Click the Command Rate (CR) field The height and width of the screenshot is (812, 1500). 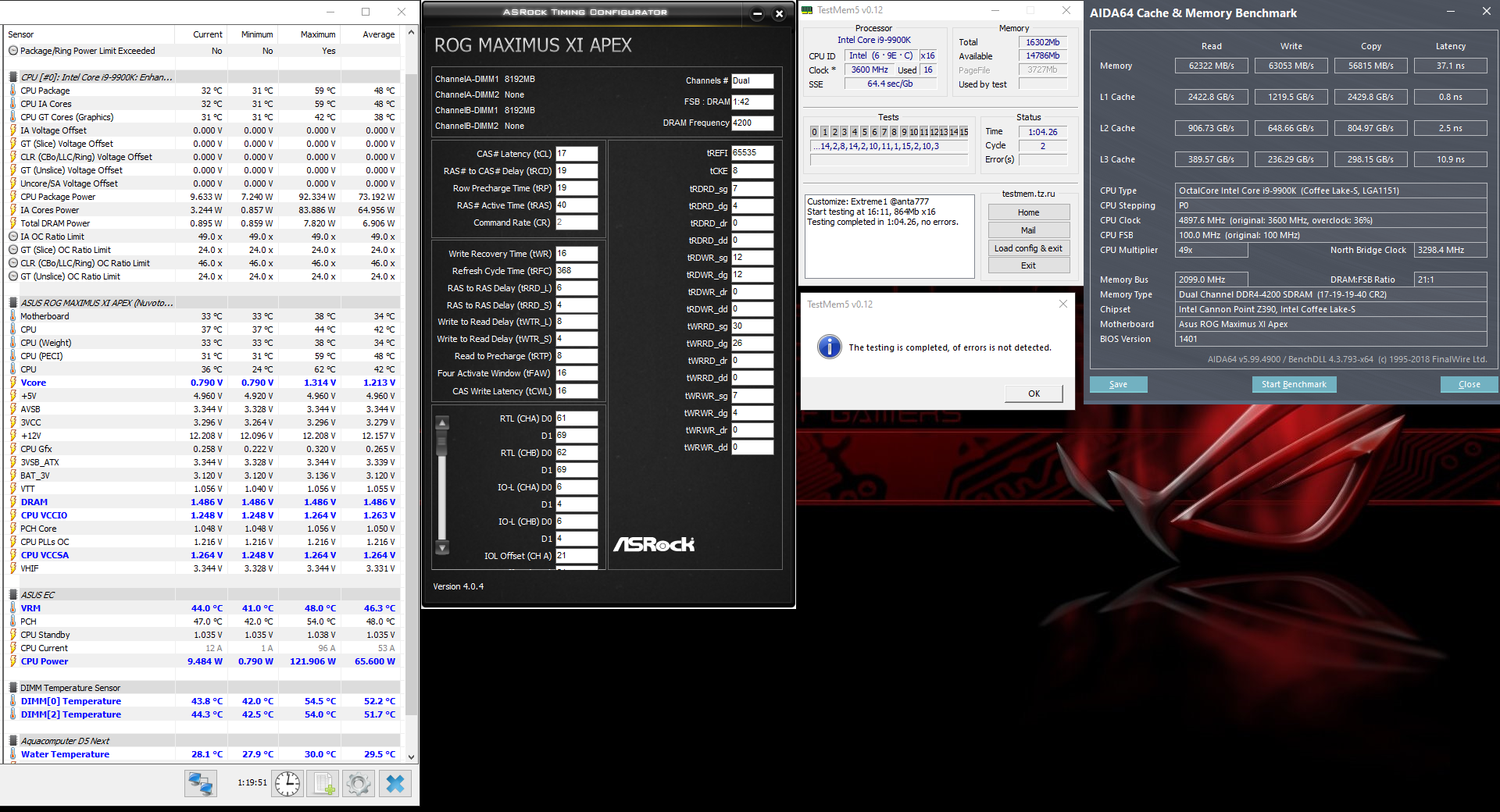(x=577, y=223)
